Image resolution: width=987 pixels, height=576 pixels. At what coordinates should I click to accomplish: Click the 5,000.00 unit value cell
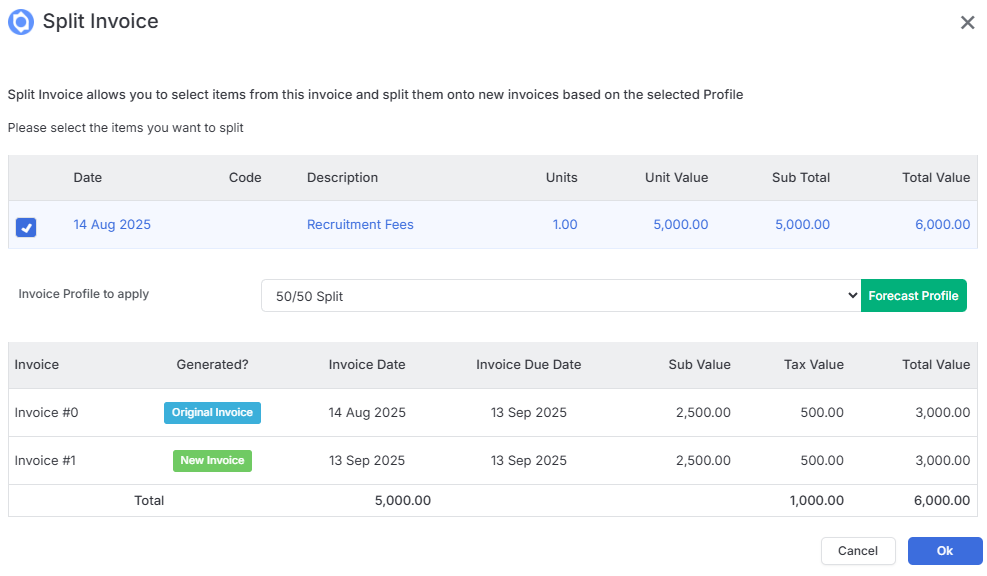[680, 225]
